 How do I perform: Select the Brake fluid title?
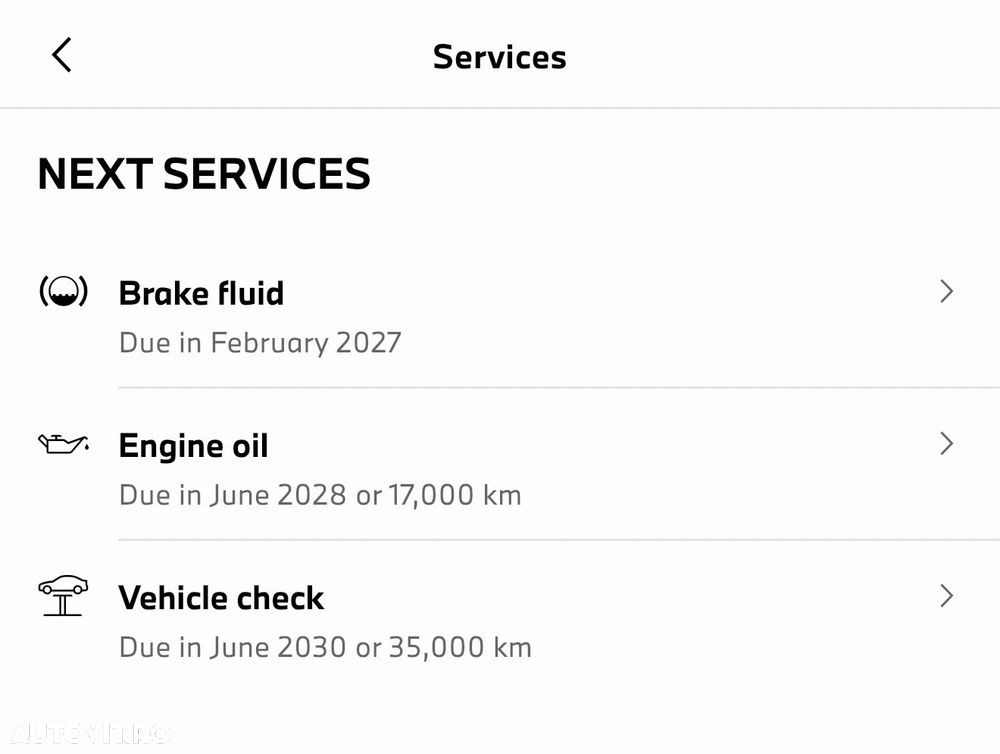(x=202, y=293)
